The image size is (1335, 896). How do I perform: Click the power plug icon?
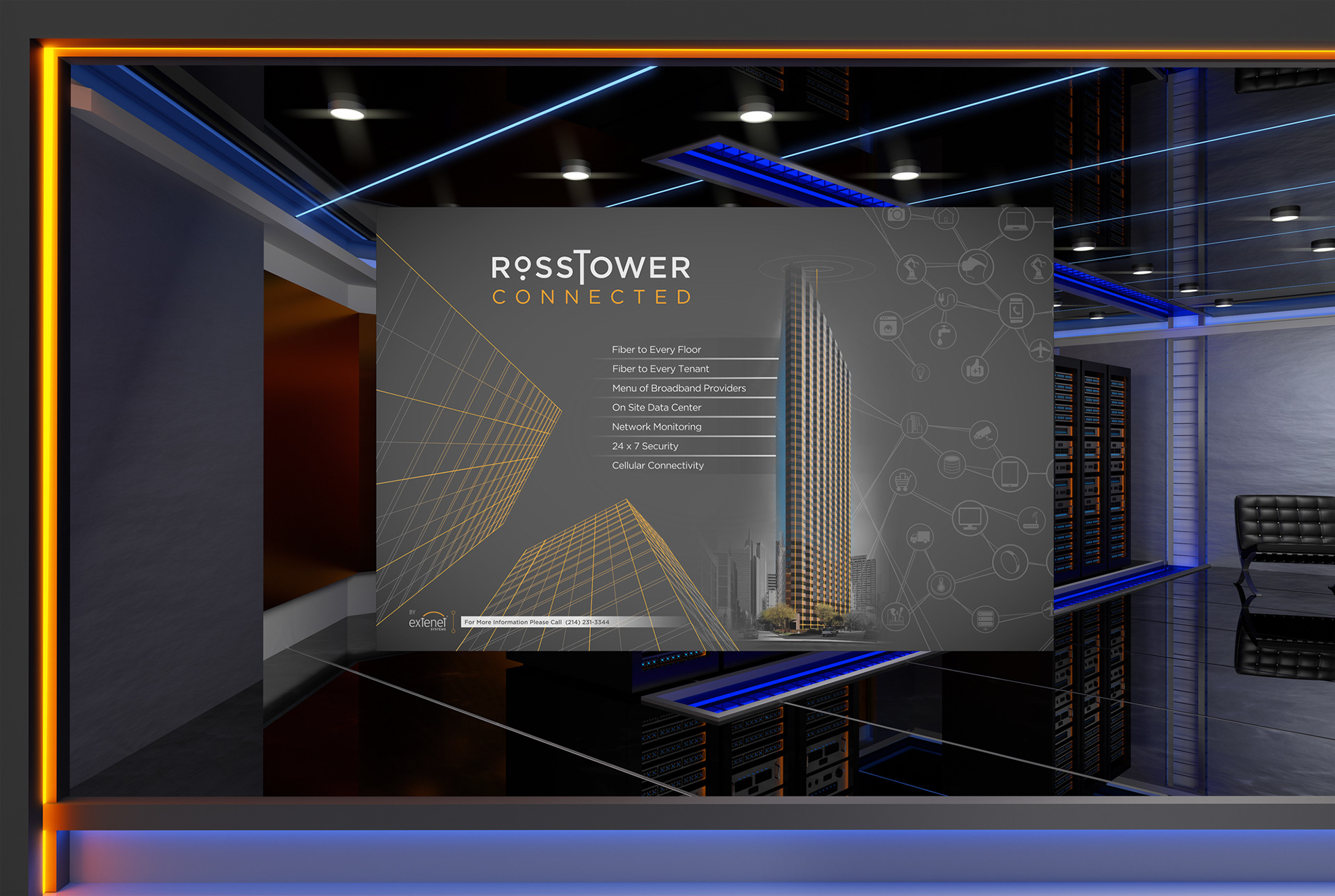tap(944, 300)
